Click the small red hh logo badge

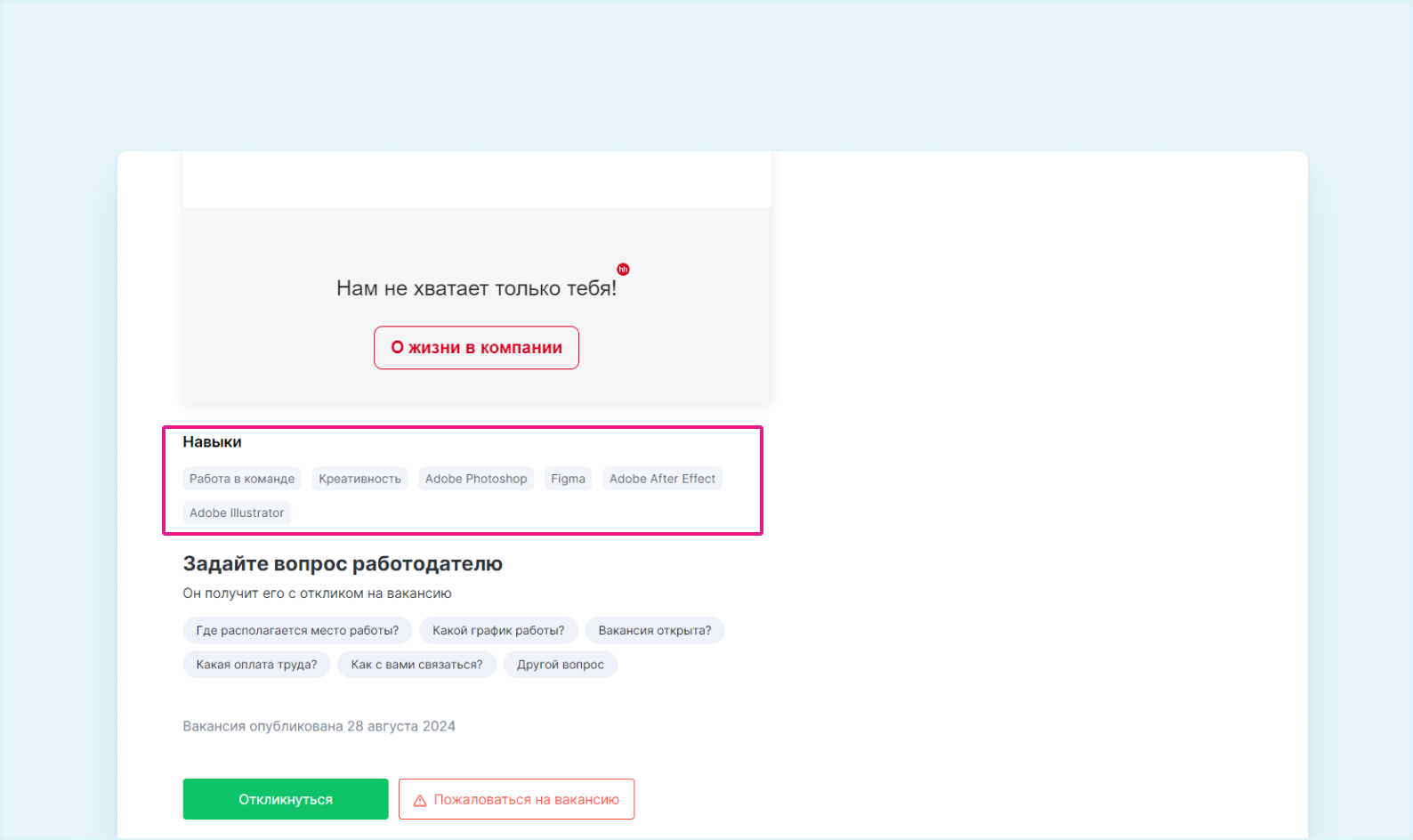pyautogui.click(x=623, y=270)
